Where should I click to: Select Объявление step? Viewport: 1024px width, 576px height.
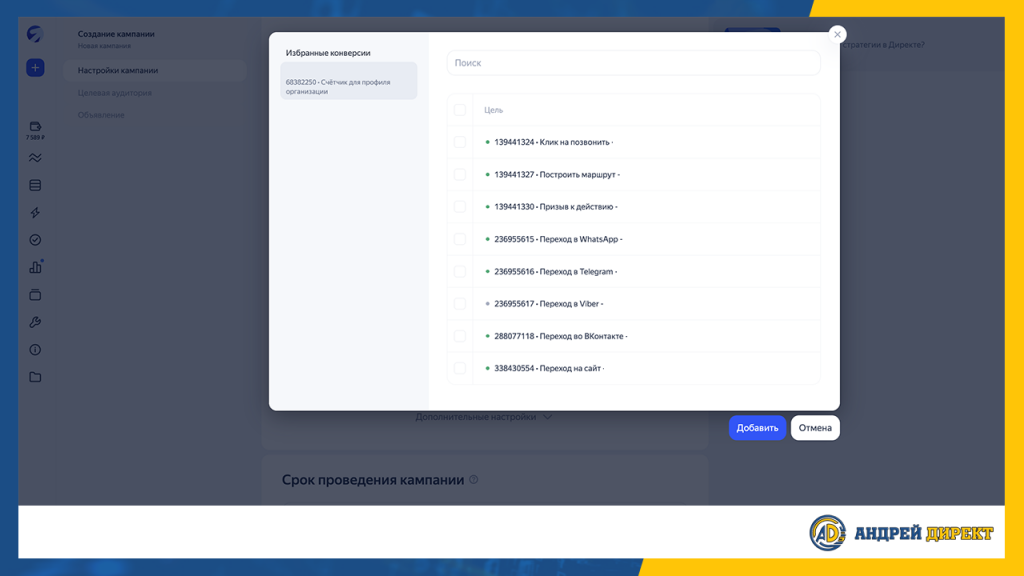tap(101, 115)
